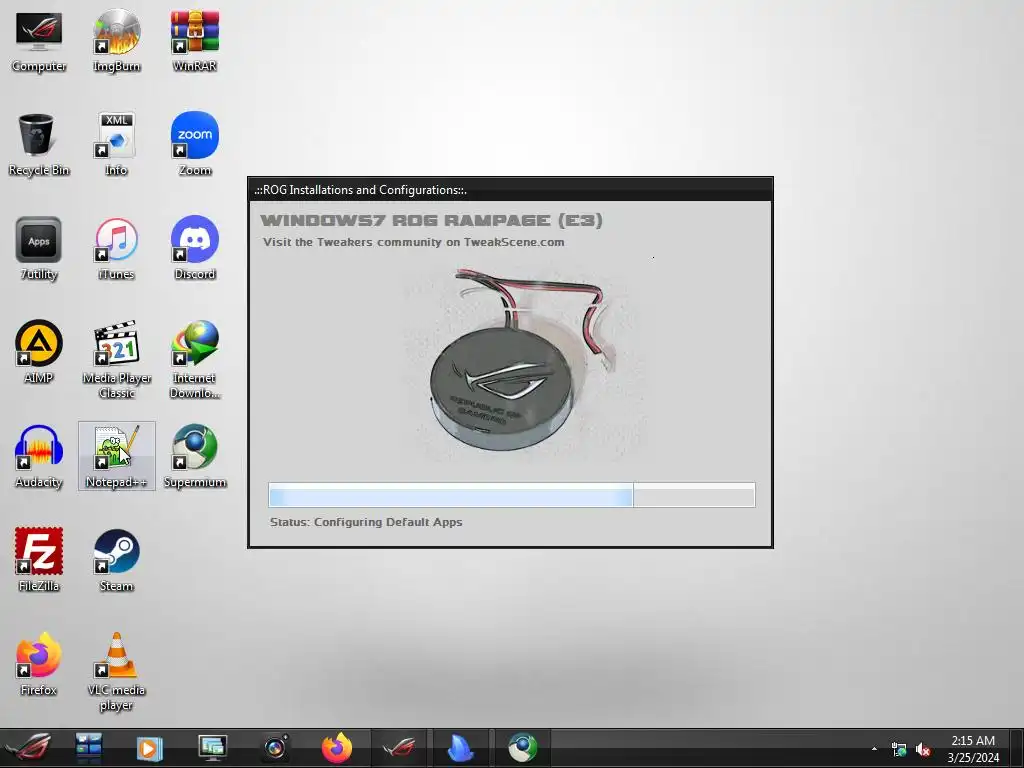Open Supermium from the taskbar
This screenshot has width=1024, height=768.
[x=522, y=748]
